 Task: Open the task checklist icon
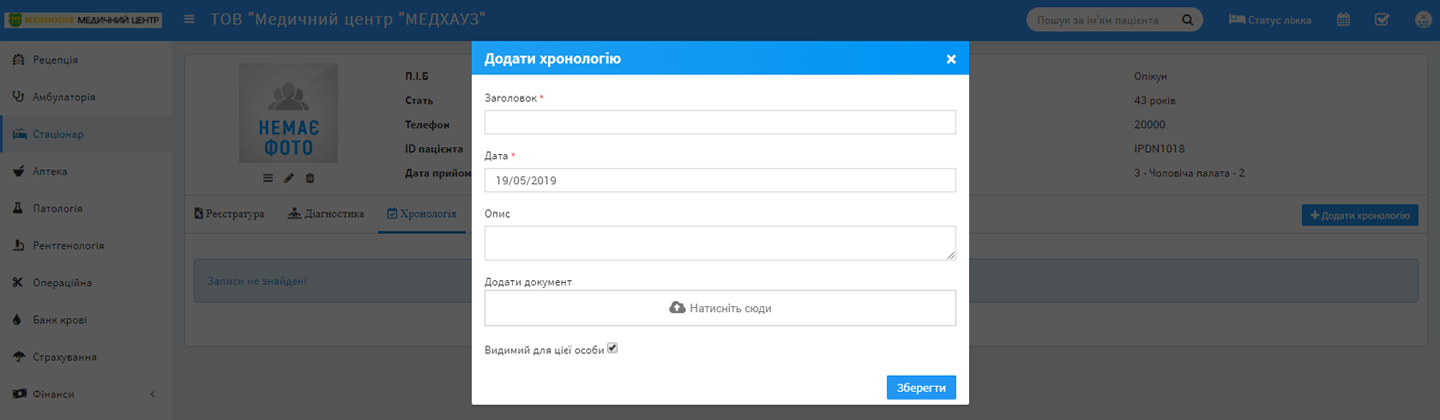point(1382,19)
